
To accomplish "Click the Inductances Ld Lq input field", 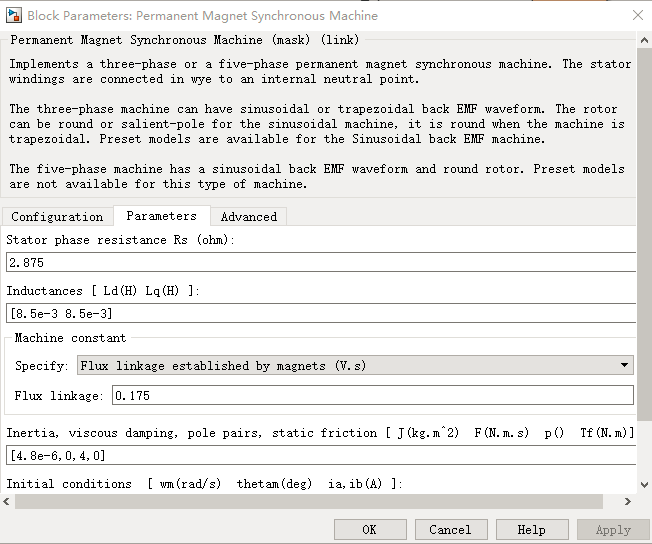I will click(321, 313).
